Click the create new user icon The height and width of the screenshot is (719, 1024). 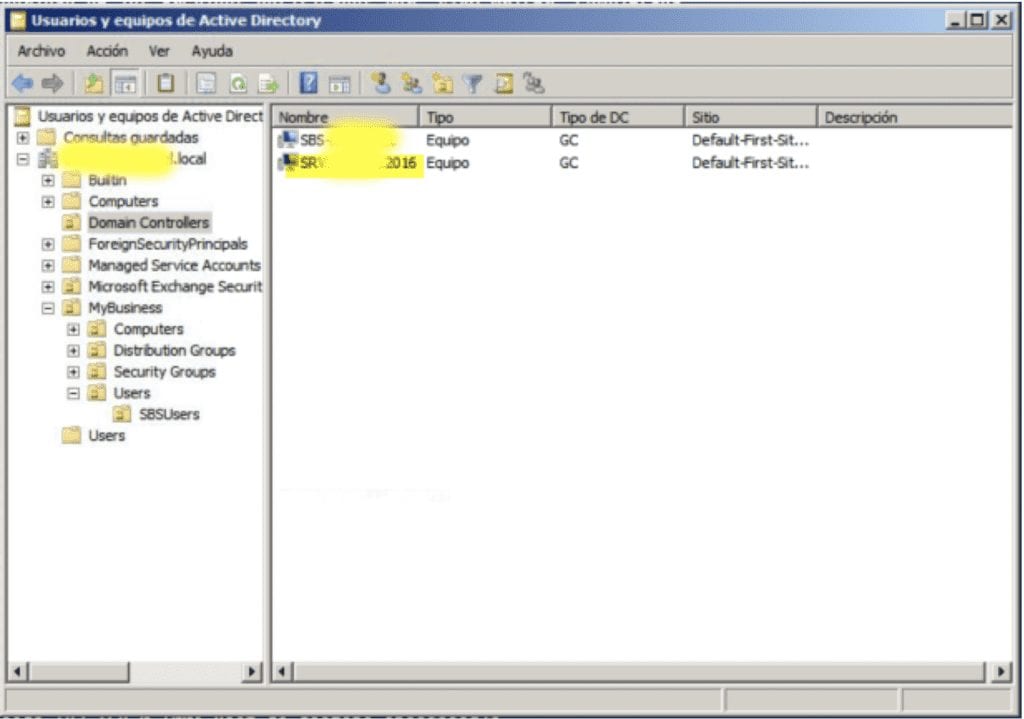point(379,84)
